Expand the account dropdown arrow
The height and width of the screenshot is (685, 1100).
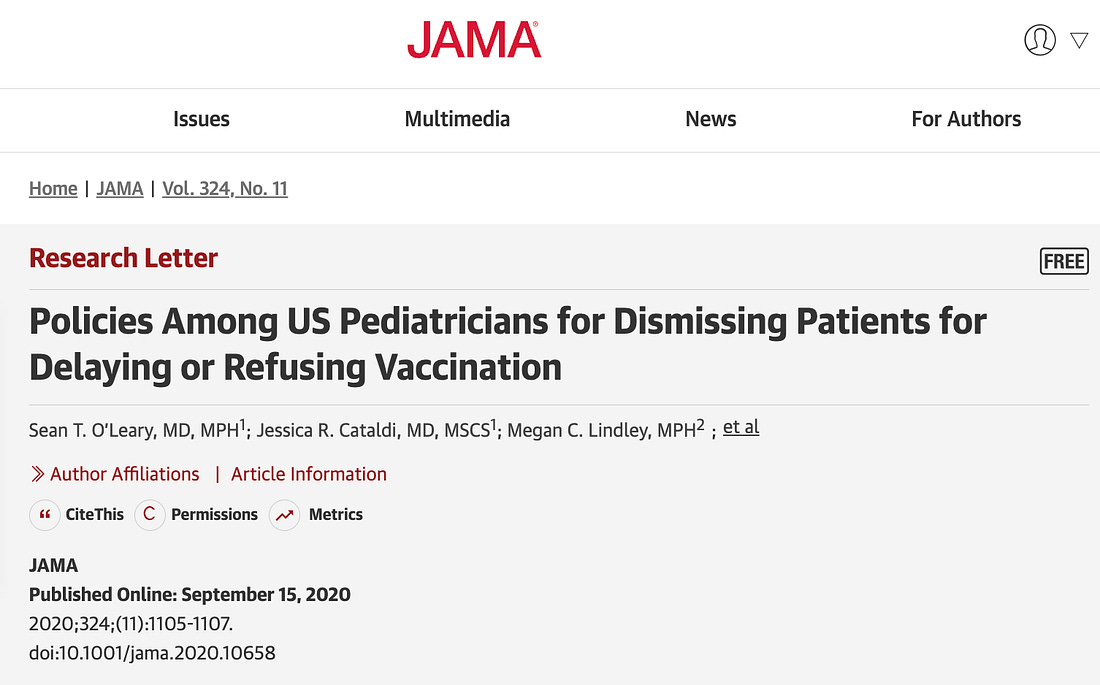click(x=1079, y=40)
